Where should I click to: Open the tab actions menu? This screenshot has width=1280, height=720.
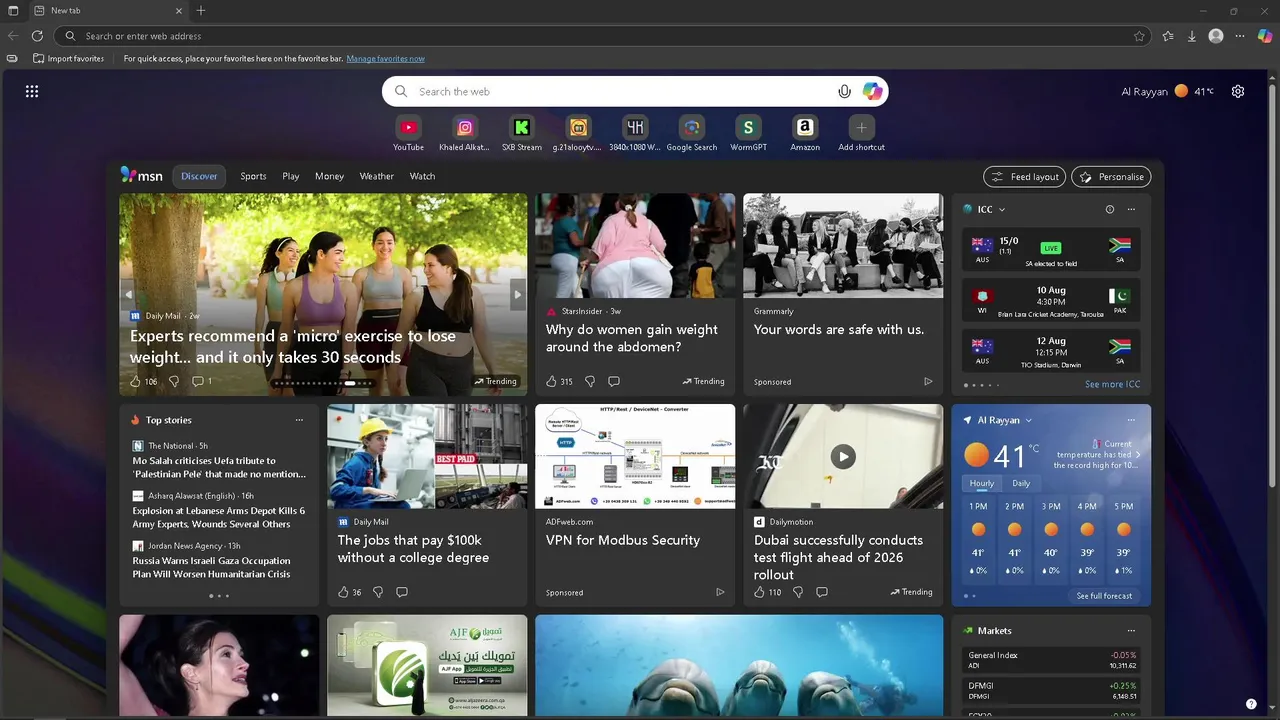pyautogui.click(x=13, y=10)
